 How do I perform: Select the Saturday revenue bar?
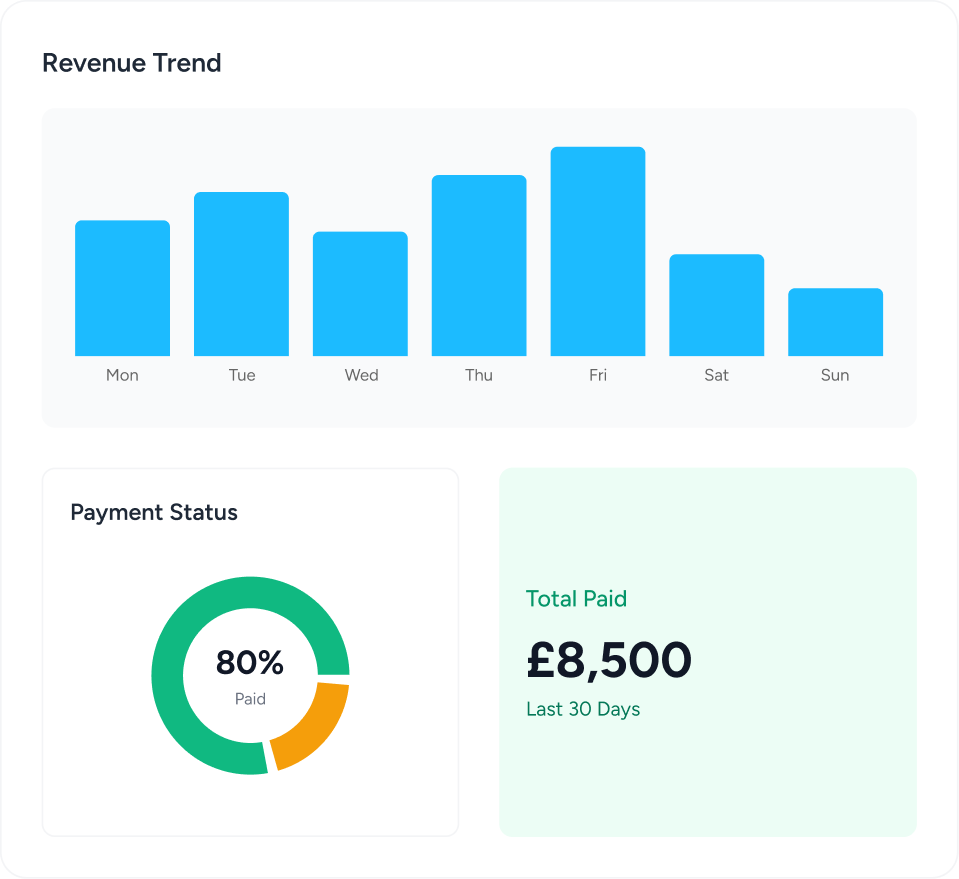click(716, 305)
